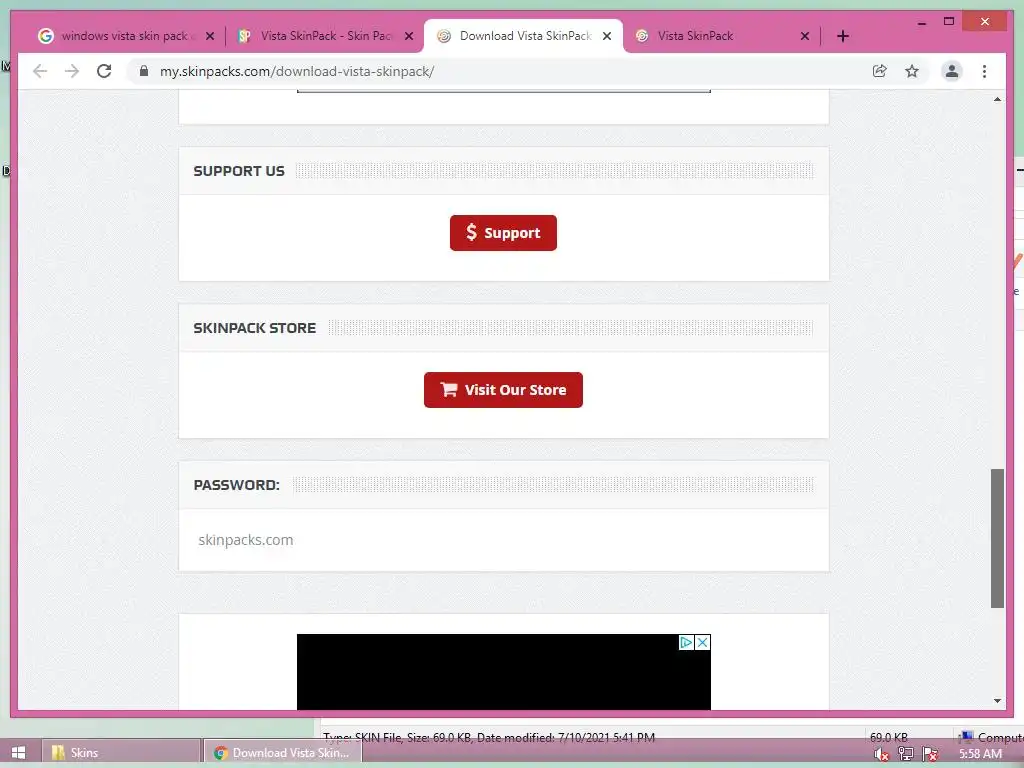Click the muted volume tray icon
This screenshot has width=1024, height=768.
click(x=882, y=754)
